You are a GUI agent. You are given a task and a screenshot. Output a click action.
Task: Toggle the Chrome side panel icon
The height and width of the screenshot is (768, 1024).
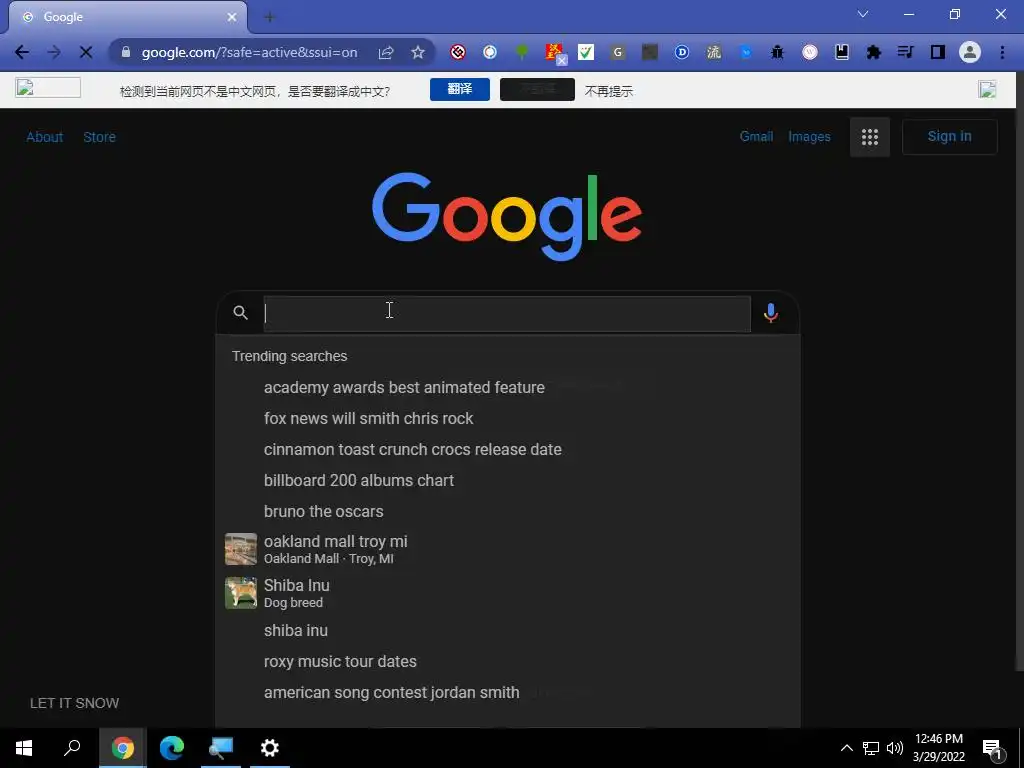pos(938,52)
